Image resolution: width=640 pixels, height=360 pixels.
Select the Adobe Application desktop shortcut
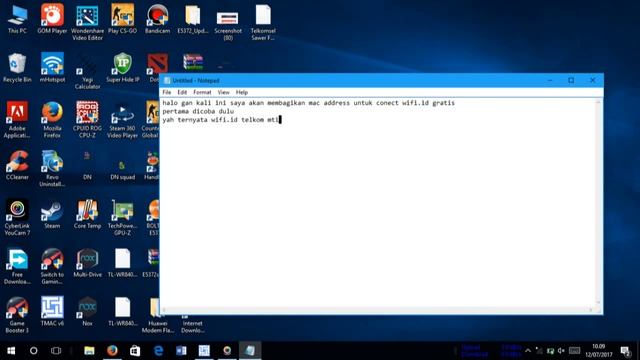pos(17,120)
